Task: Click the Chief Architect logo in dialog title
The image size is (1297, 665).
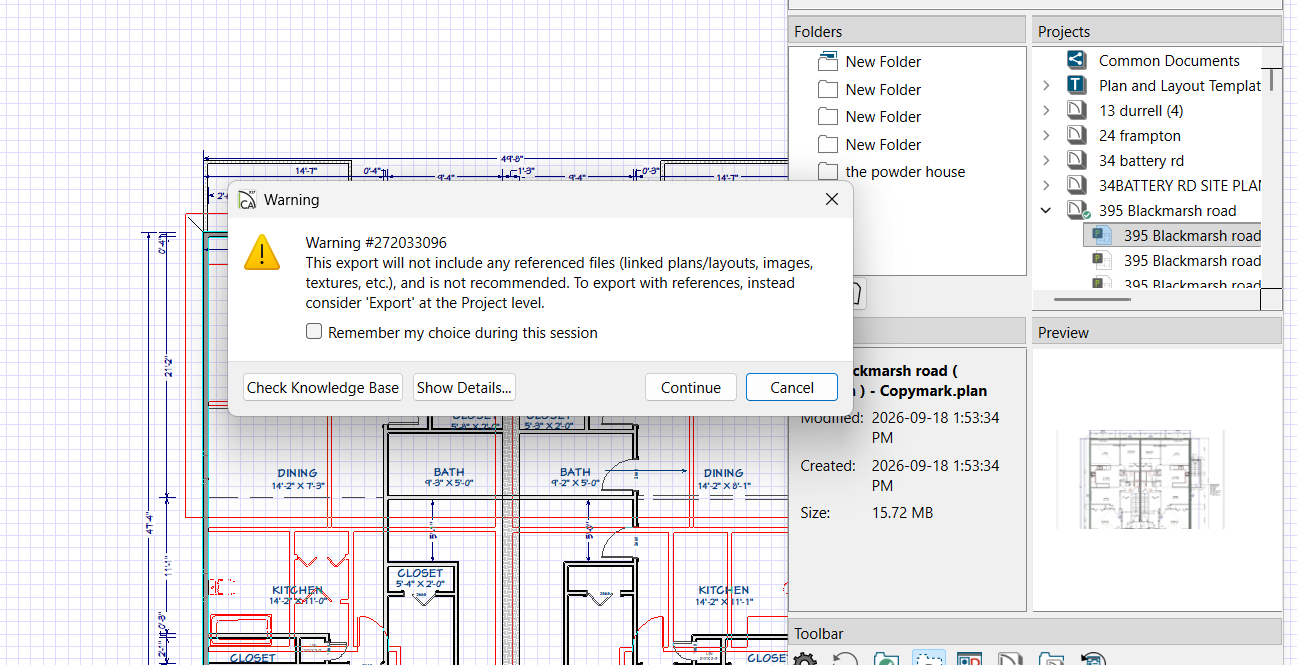Action: click(247, 199)
